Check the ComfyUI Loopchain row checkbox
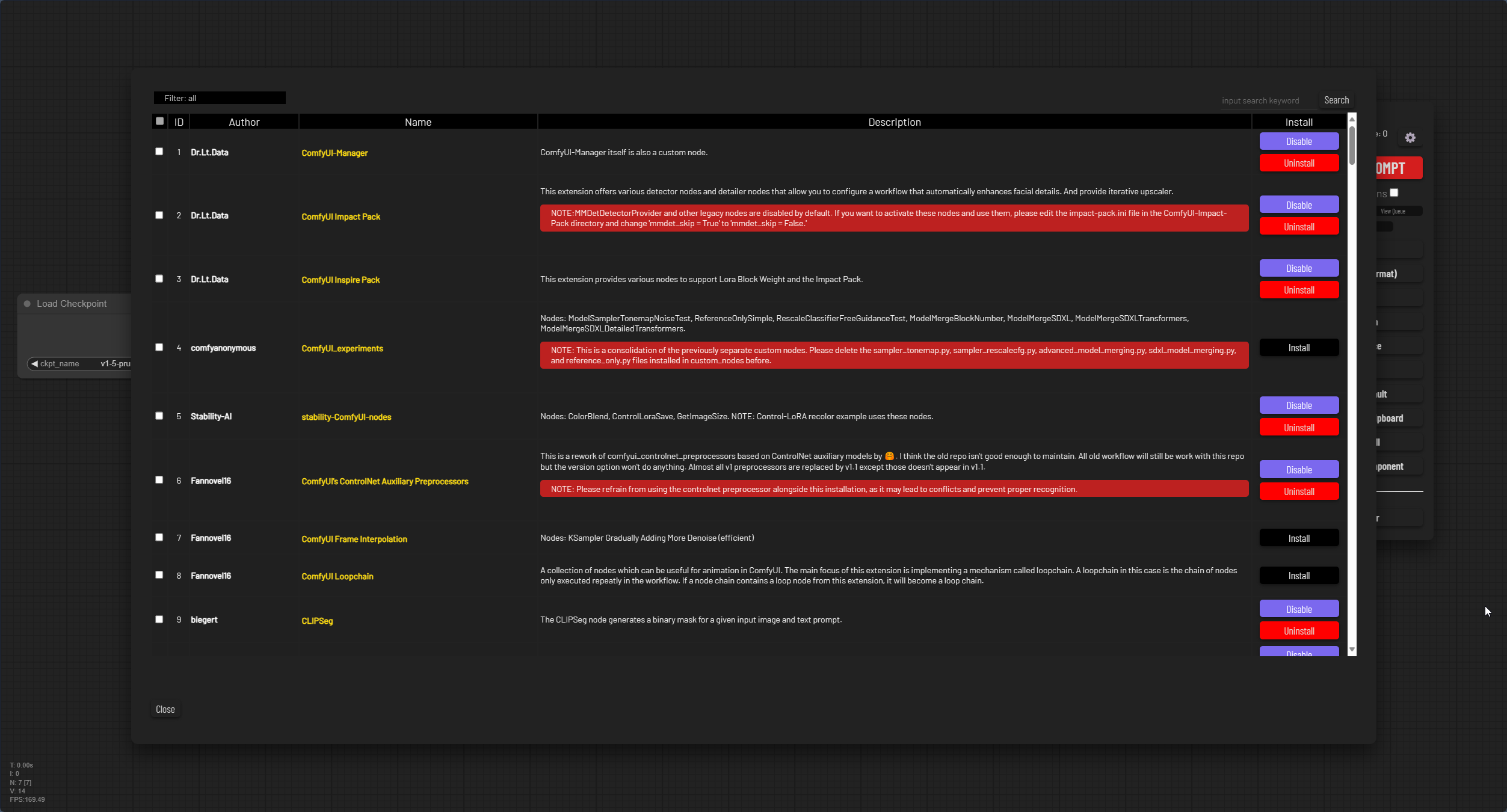The height and width of the screenshot is (812, 1507). pyautogui.click(x=159, y=575)
